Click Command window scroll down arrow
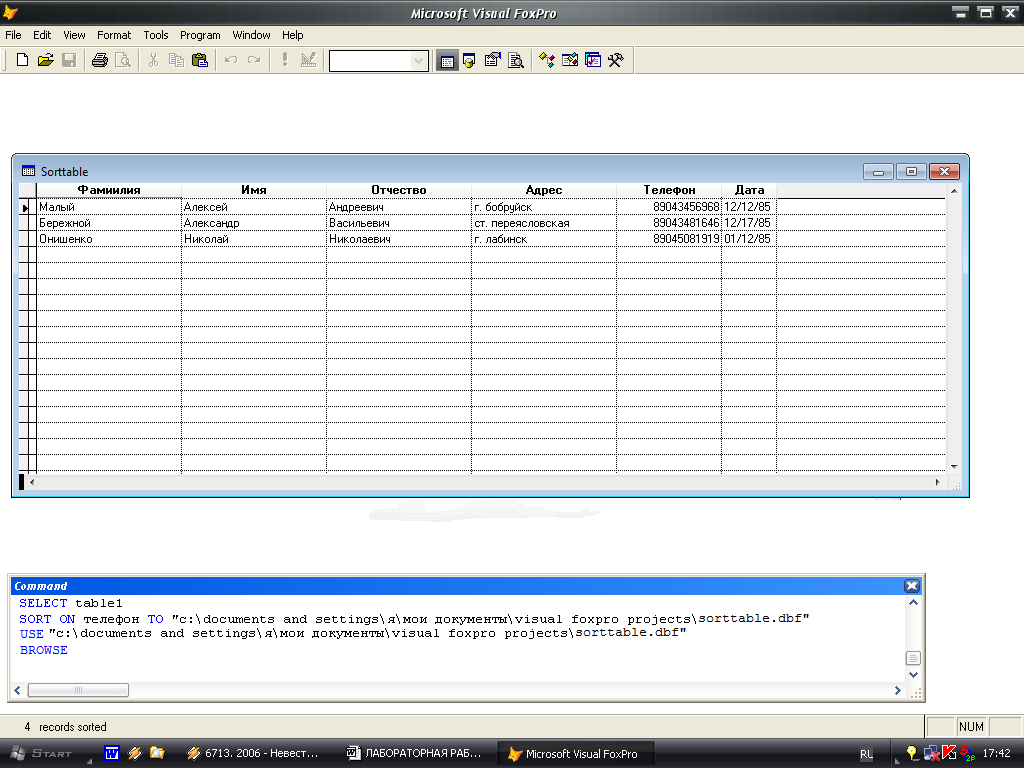This screenshot has height=770, width=1026. point(913,674)
